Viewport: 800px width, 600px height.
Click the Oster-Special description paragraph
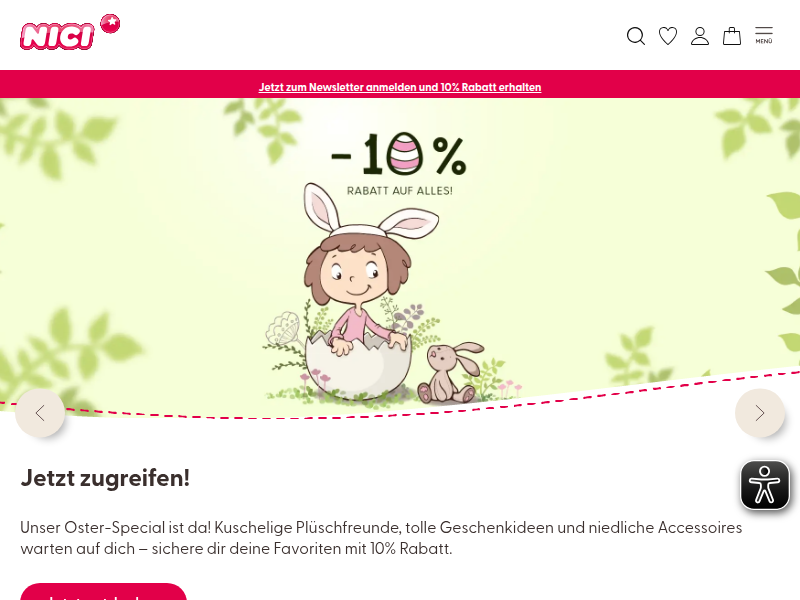(381, 538)
